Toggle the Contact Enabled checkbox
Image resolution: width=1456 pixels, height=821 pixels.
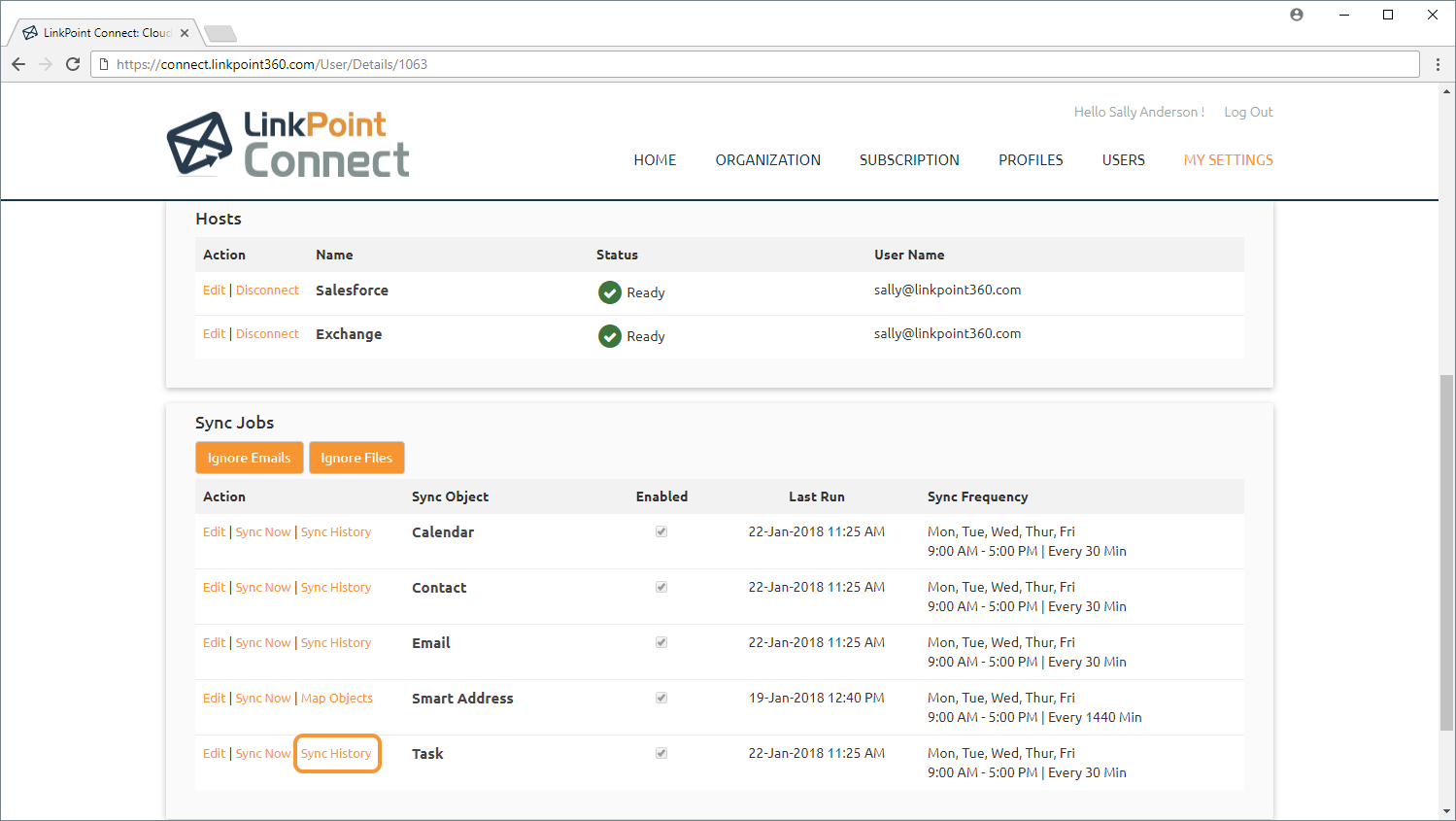tap(661, 587)
